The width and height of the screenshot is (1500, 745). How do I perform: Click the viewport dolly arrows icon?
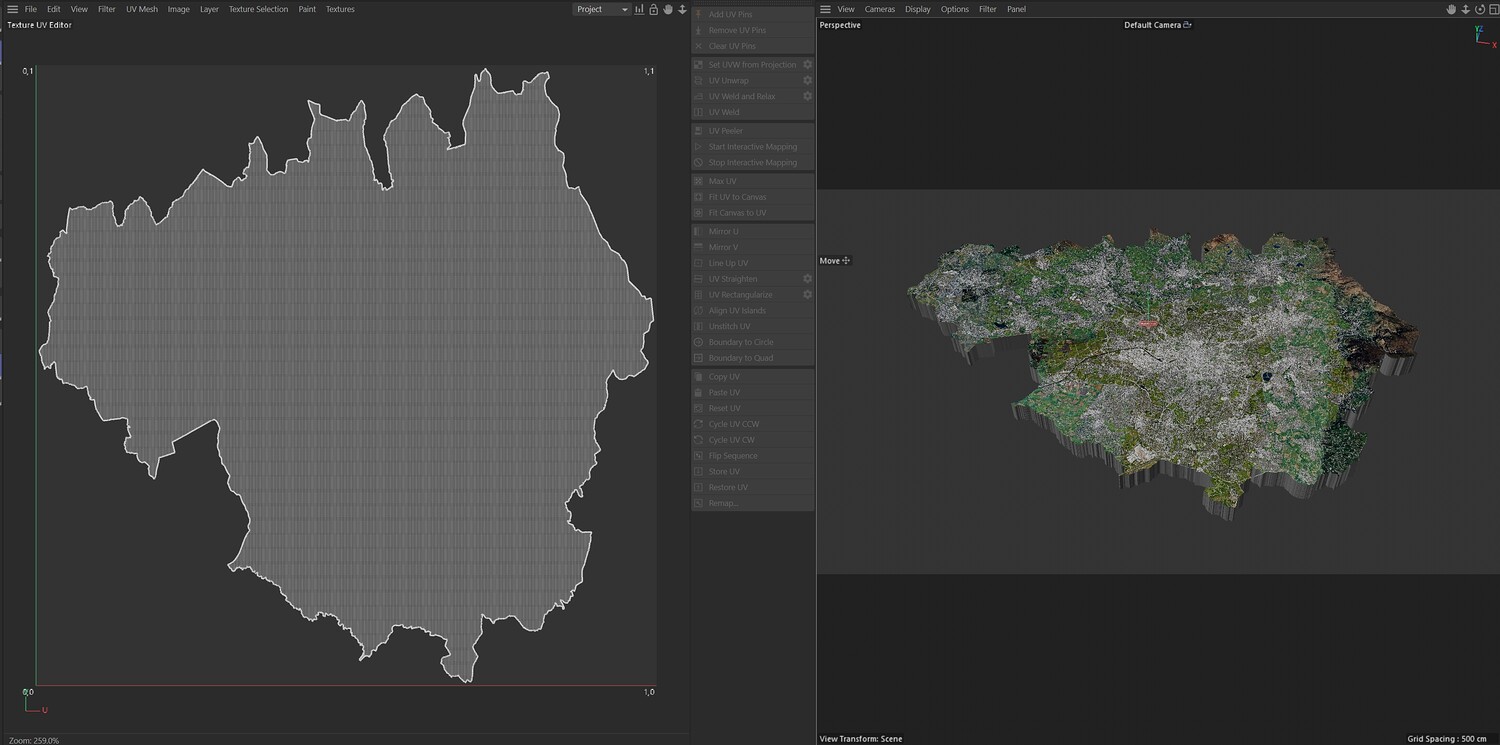[x=1465, y=9]
